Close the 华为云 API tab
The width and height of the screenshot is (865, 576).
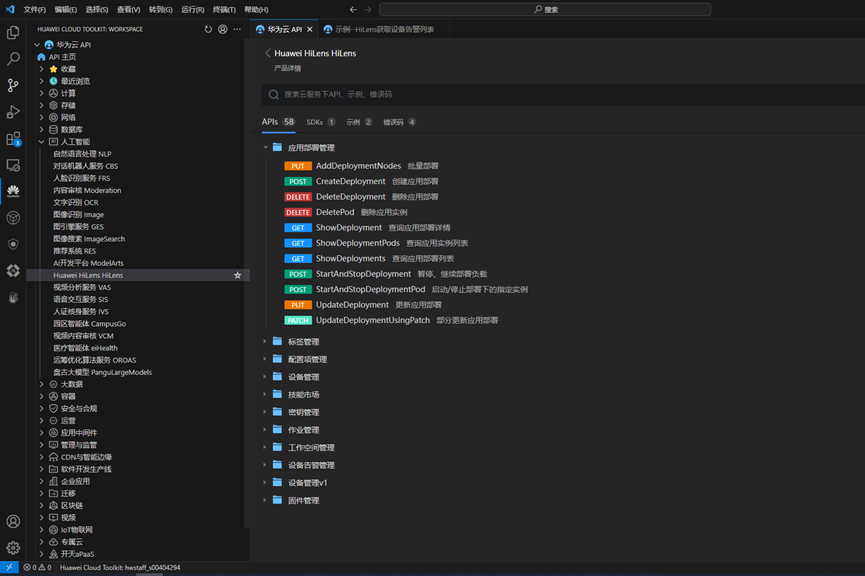click(309, 29)
